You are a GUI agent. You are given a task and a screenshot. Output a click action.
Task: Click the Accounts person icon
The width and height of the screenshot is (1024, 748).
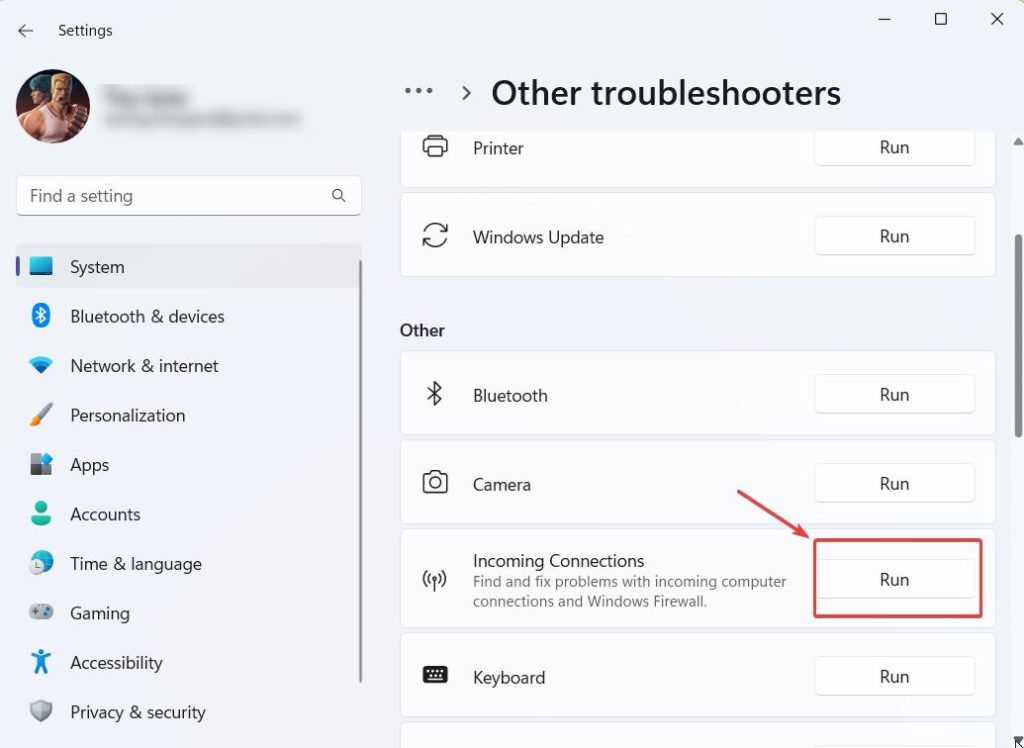[41, 513]
